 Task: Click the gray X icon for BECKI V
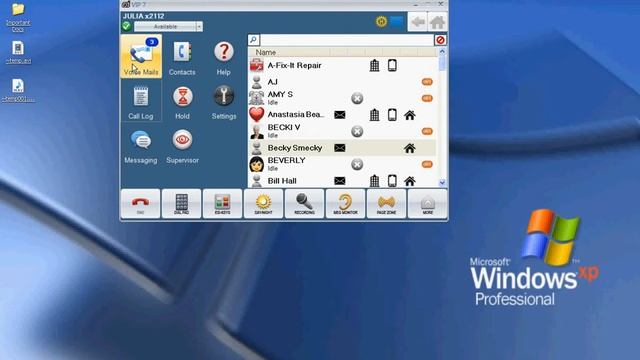pyautogui.click(x=357, y=131)
